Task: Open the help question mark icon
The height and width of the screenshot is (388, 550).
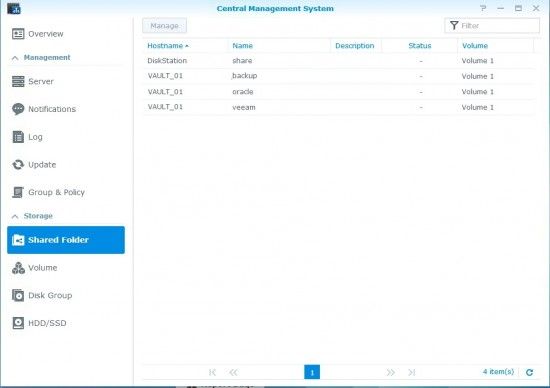Action: tap(483, 8)
